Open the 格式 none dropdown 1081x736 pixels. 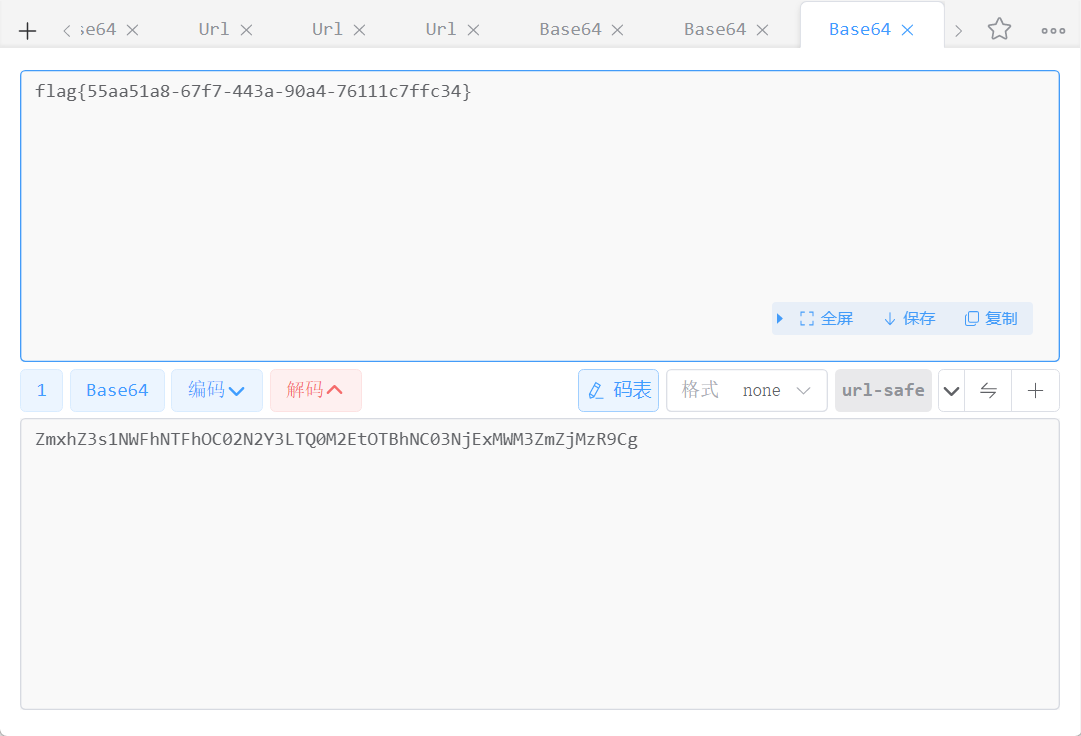pyautogui.click(x=747, y=391)
